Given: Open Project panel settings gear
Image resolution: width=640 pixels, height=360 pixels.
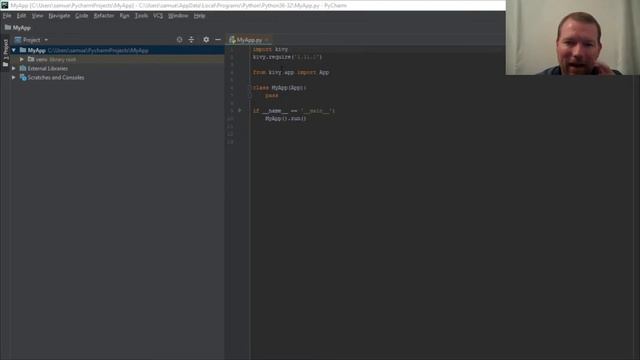Looking at the screenshot, I should [206, 40].
